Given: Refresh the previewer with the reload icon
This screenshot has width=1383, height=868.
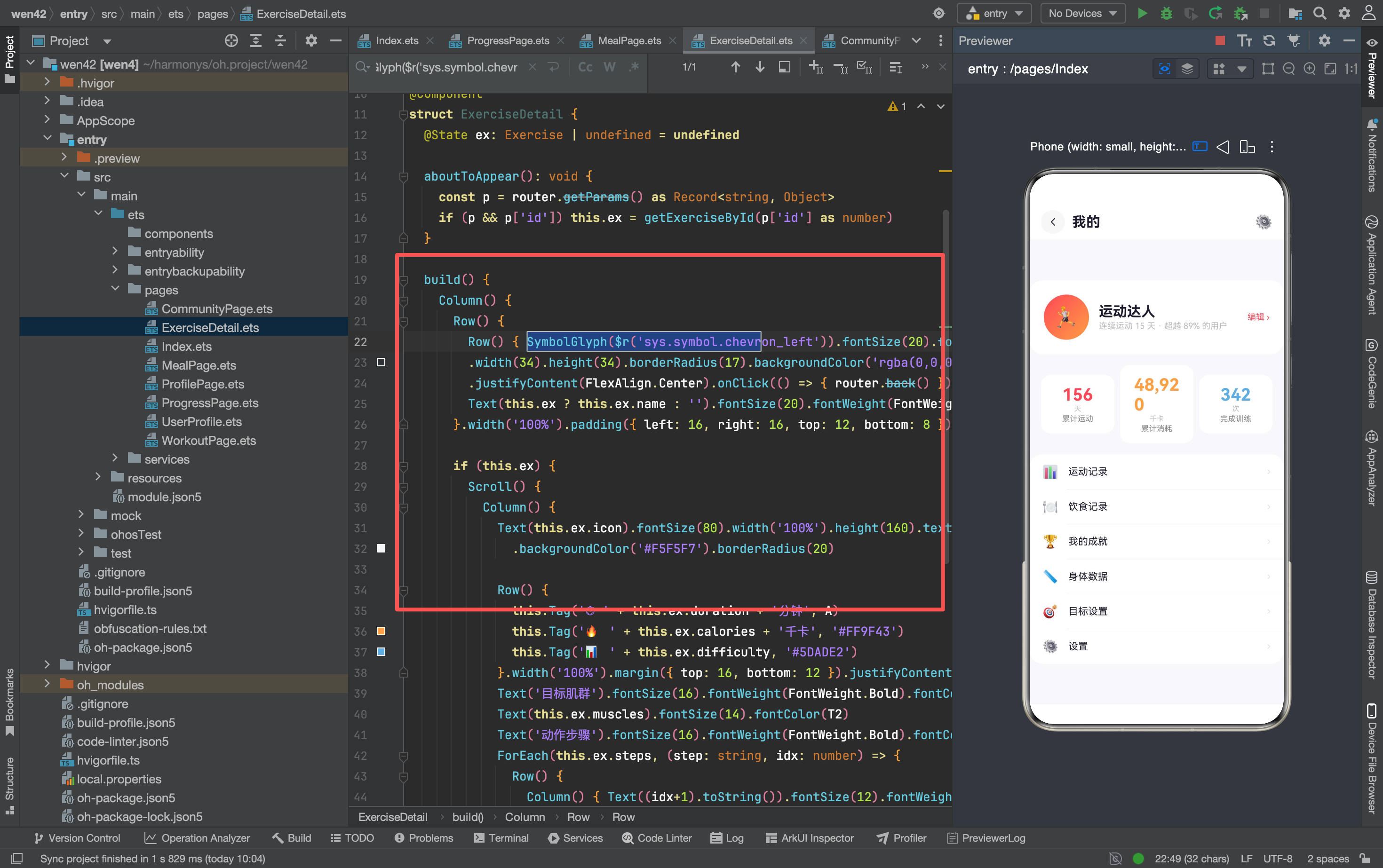Looking at the screenshot, I should point(1269,40).
